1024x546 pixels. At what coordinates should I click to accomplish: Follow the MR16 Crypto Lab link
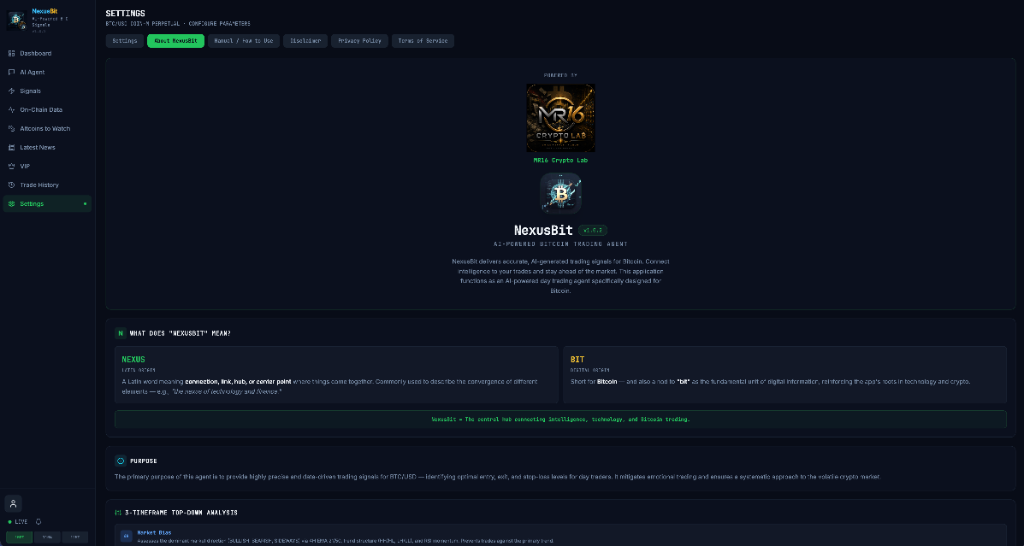[560, 160]
